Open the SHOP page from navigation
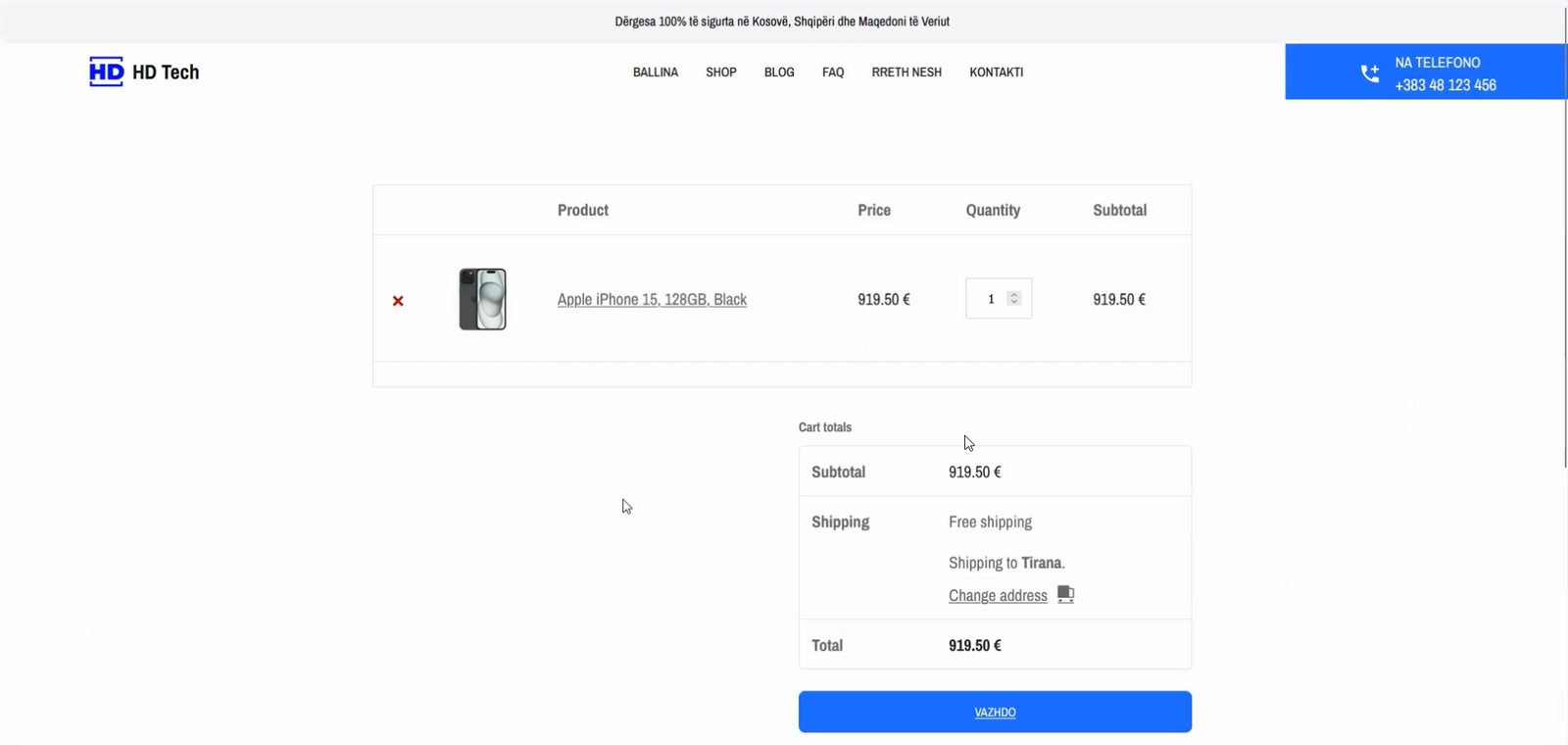 point(721,73)
